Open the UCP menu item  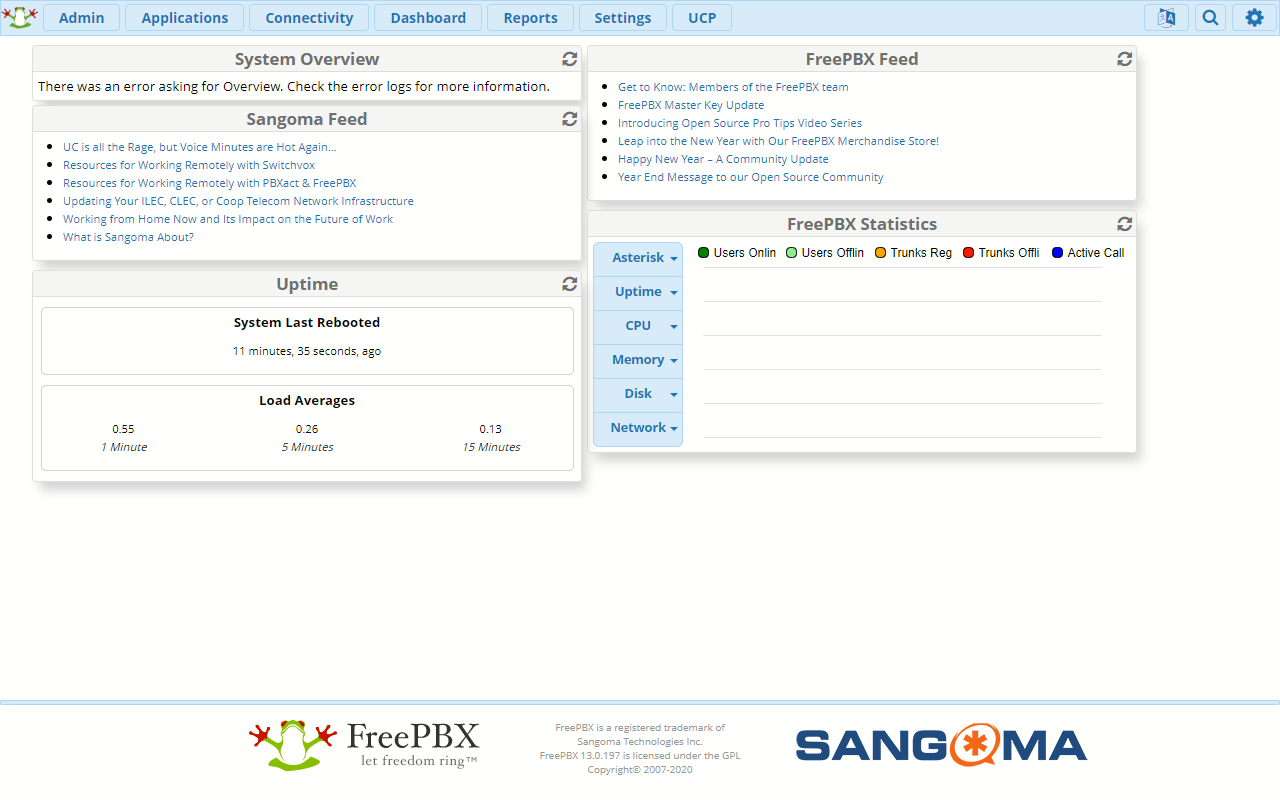tap(702, 17)
